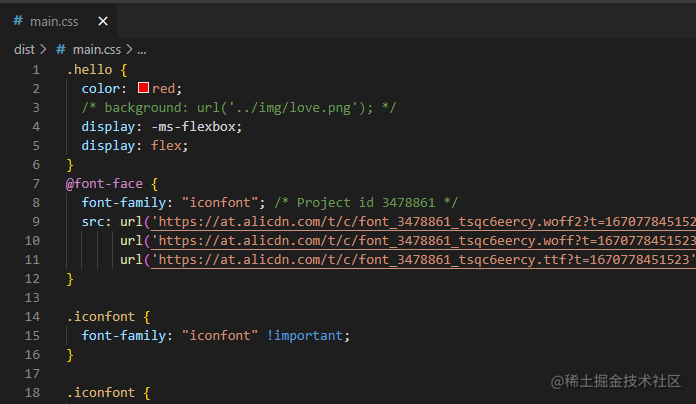Click the .iconfont selector on line 14
Image resolution: width=696 pixels, height=404 pixels.
pyautogui.click(x=101, y=317)
